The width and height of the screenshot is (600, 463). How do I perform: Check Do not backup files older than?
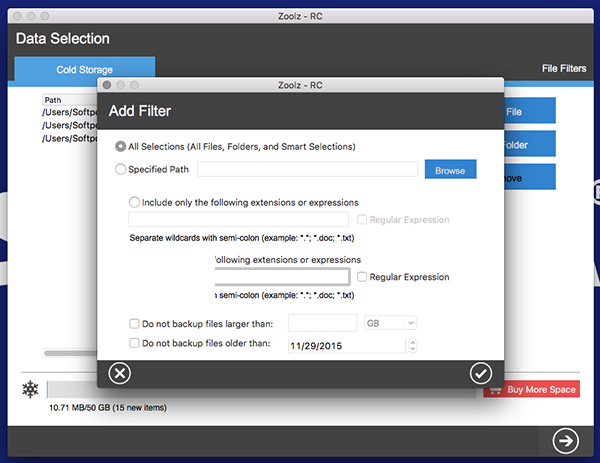pos(134,343)
